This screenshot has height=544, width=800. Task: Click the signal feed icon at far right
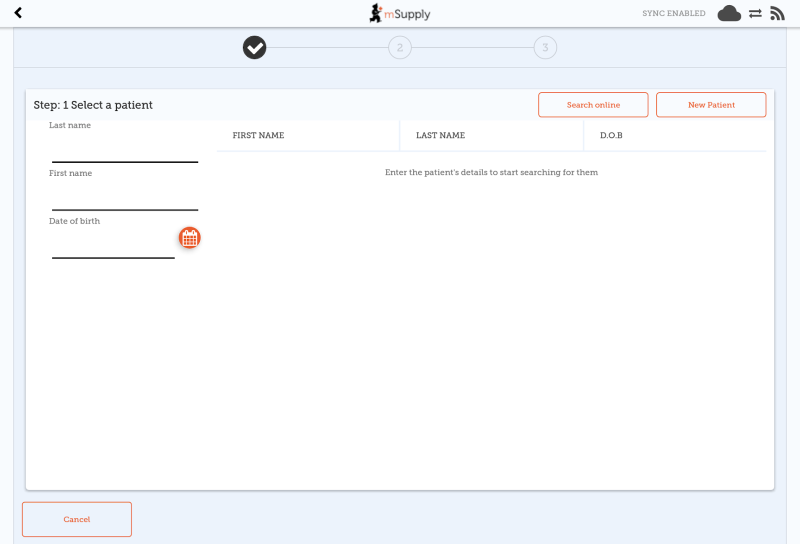[x=777, y=13]
